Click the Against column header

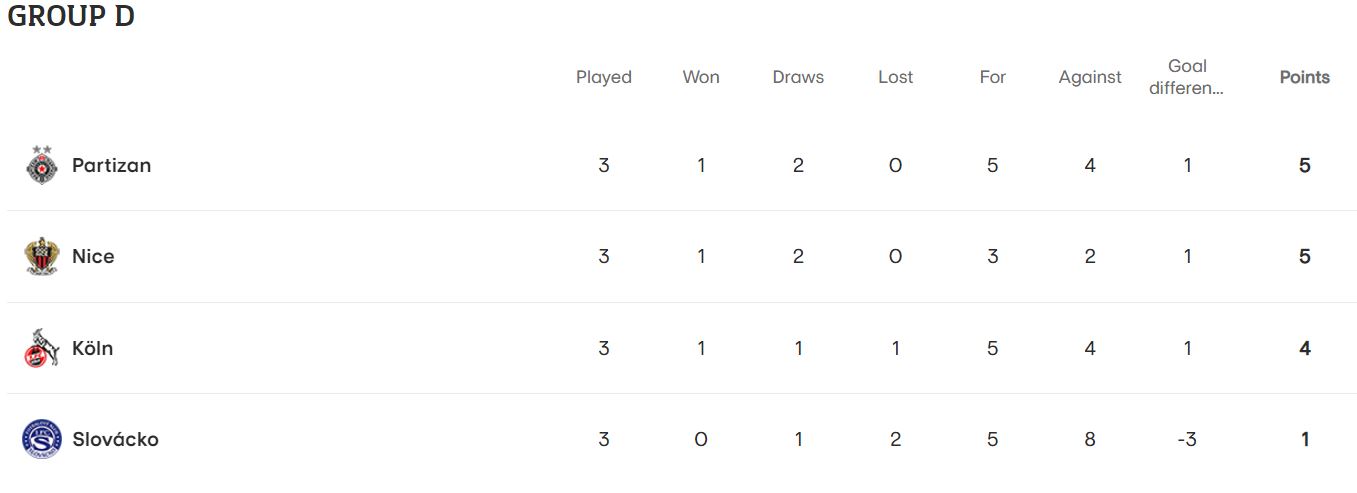coord(1090,77)
